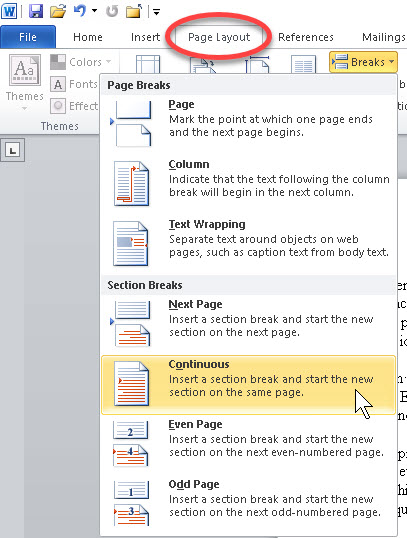Click the Word application icon
Image resolution: width=407 pixels, height=538 pixels.
pos(9,11)
